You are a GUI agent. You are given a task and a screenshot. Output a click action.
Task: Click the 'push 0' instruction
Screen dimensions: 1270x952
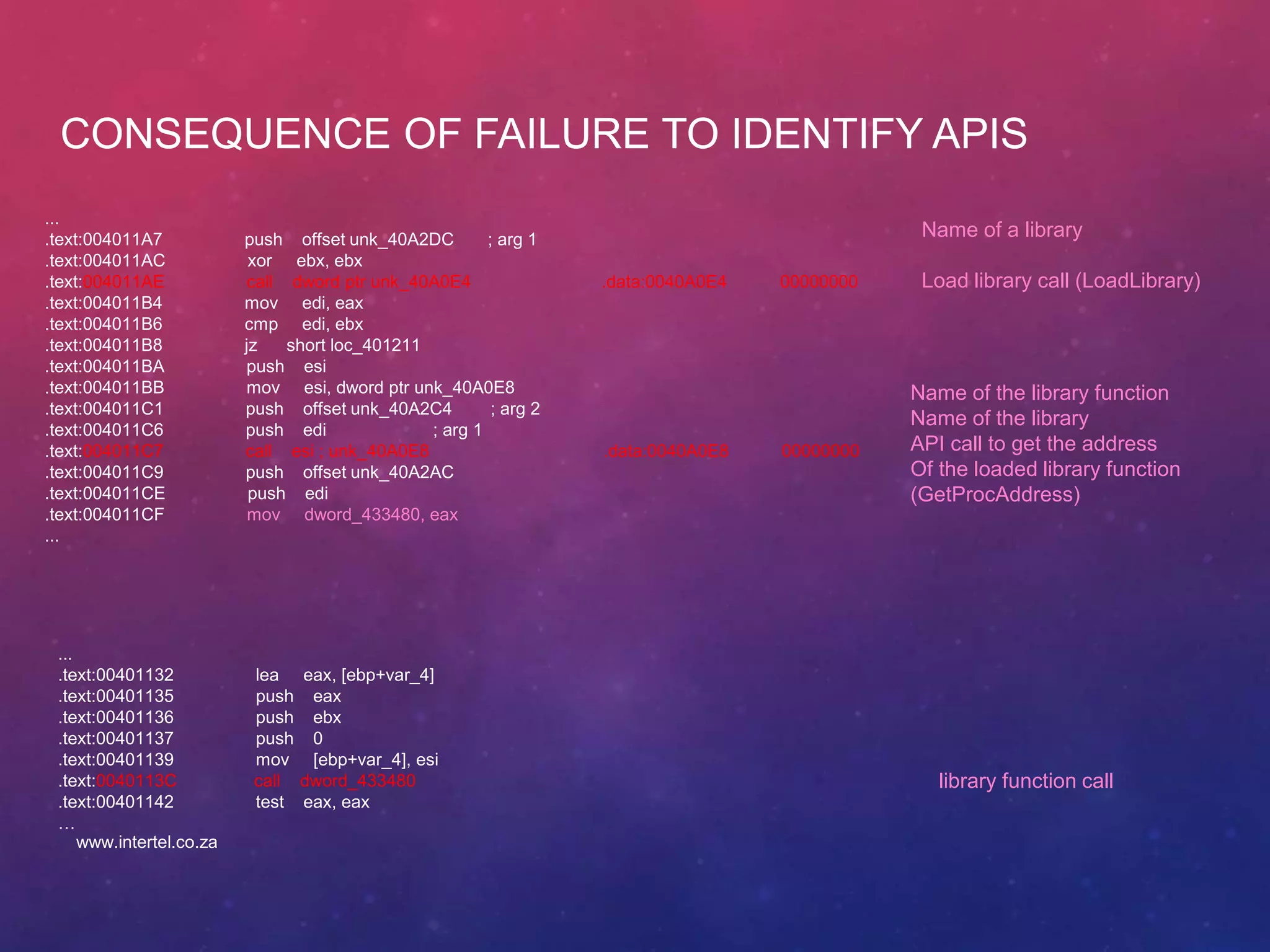tap(289, 738)
